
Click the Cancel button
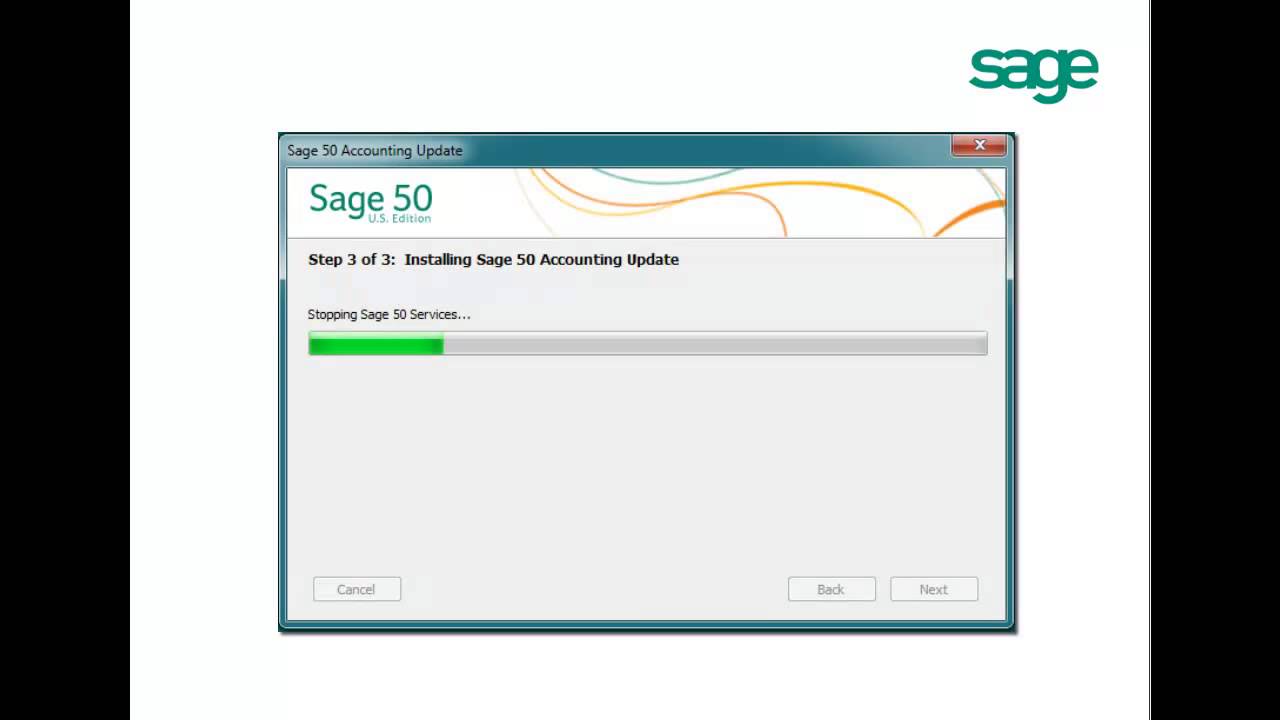(357, 589)
